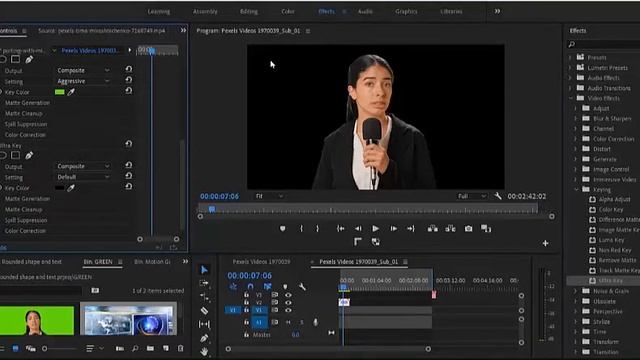Toggle Snap in timeline
This screenshot has height=360, width=640.
(250, 287)
